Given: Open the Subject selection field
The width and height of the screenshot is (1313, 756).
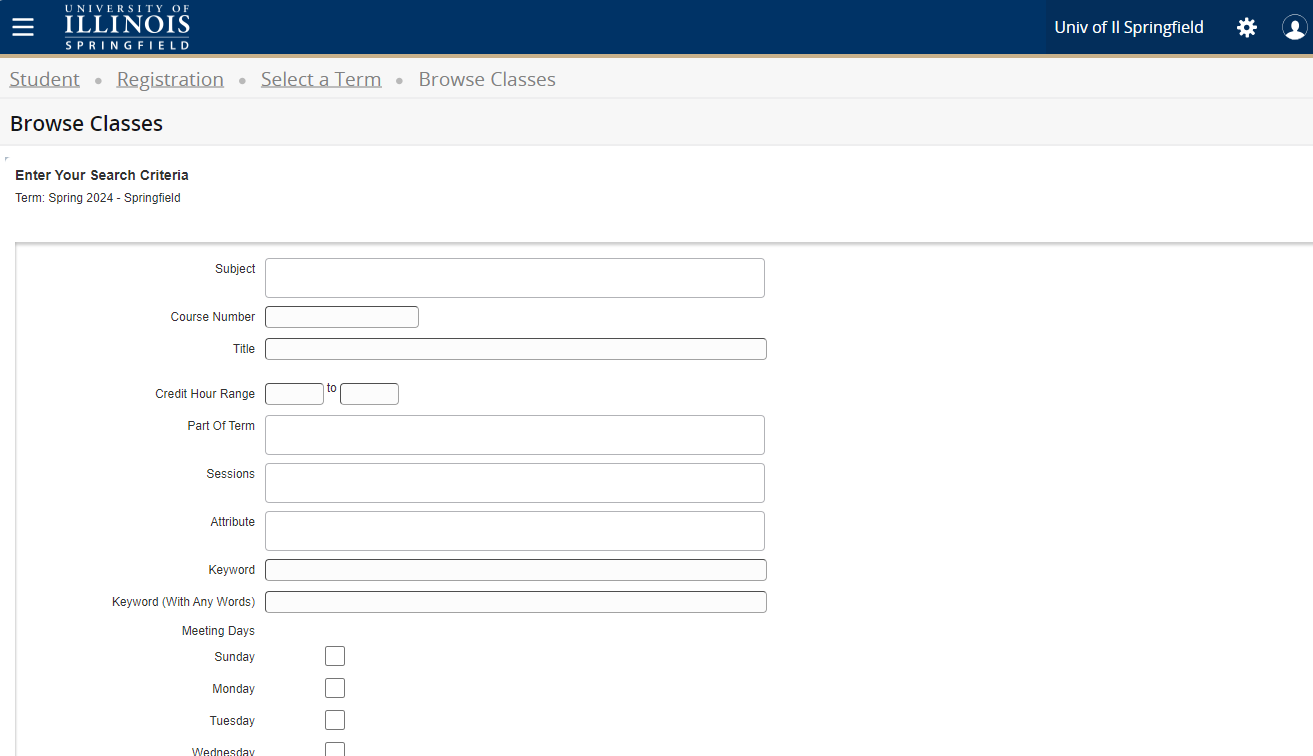Looking at the screenshot, I should 514,277.
